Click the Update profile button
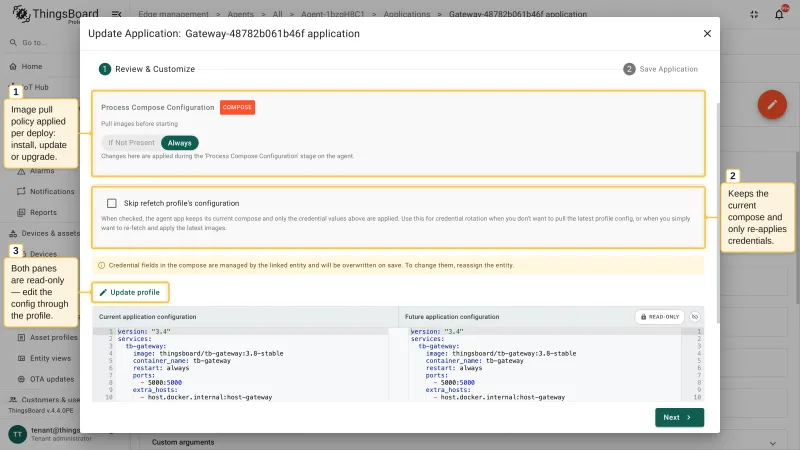 (x=130, y=292)
